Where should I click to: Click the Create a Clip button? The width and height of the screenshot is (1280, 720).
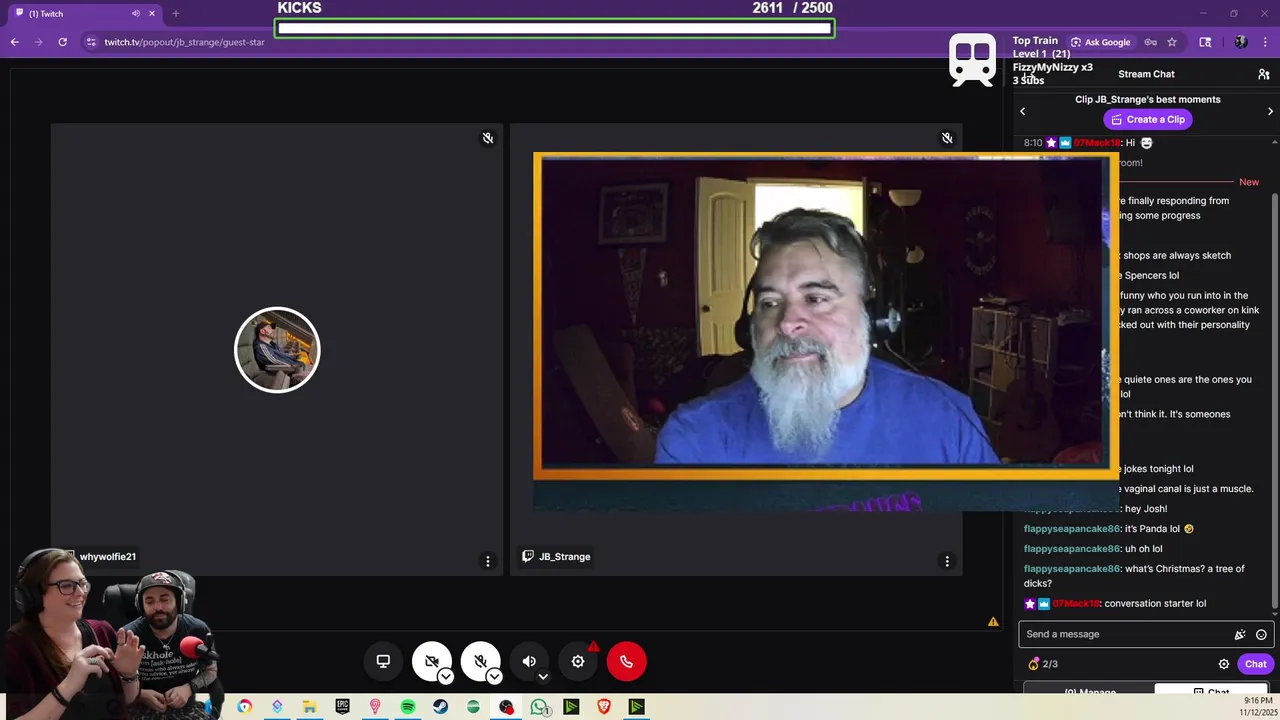(1147, 119)
